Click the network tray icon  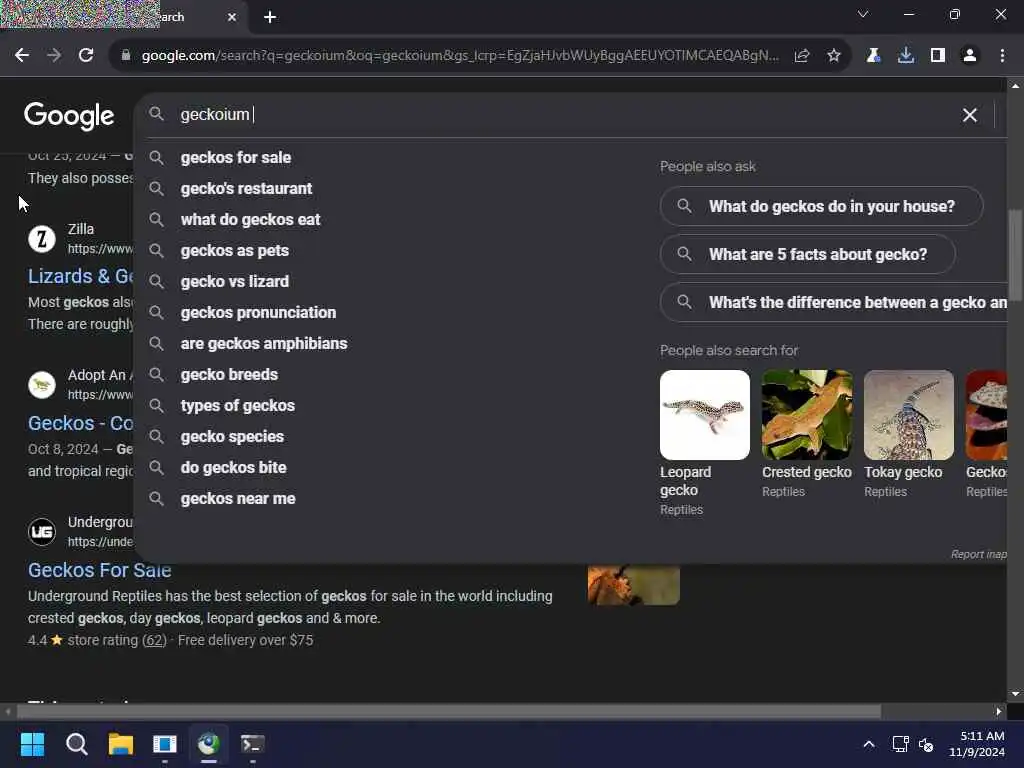[x=901, y=744]
